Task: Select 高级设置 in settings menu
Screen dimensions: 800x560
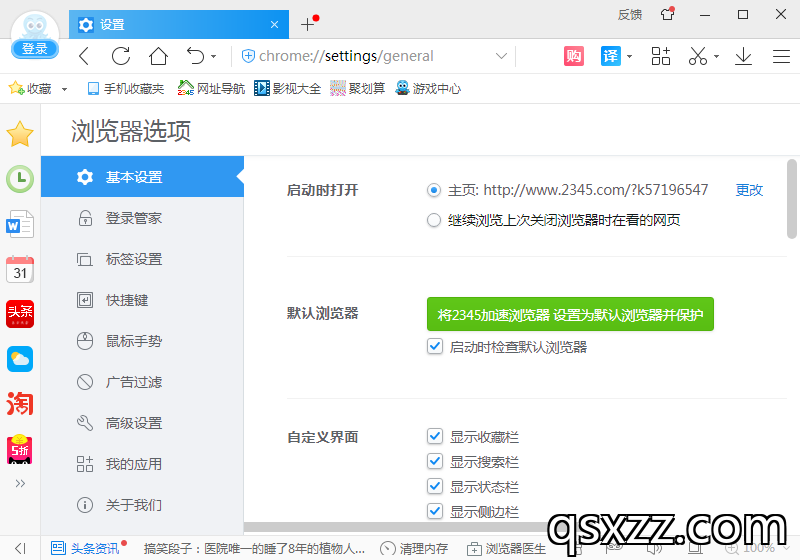Action: click(142, 423)
